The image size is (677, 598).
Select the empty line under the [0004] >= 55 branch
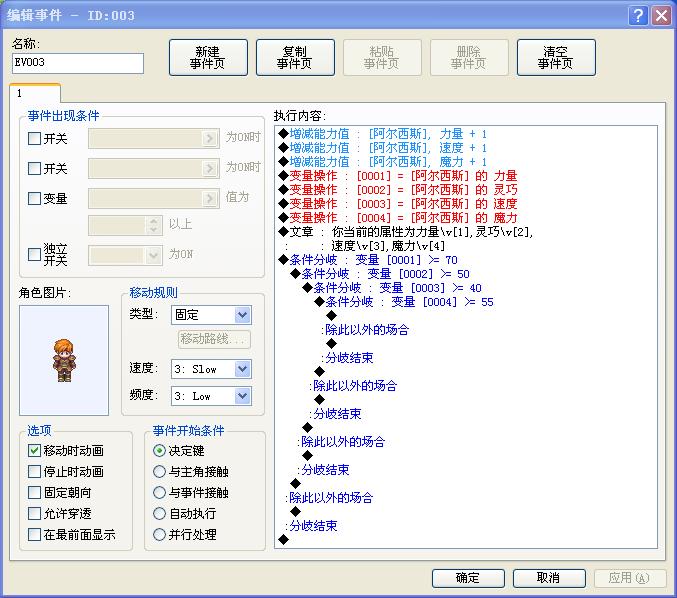332,316
